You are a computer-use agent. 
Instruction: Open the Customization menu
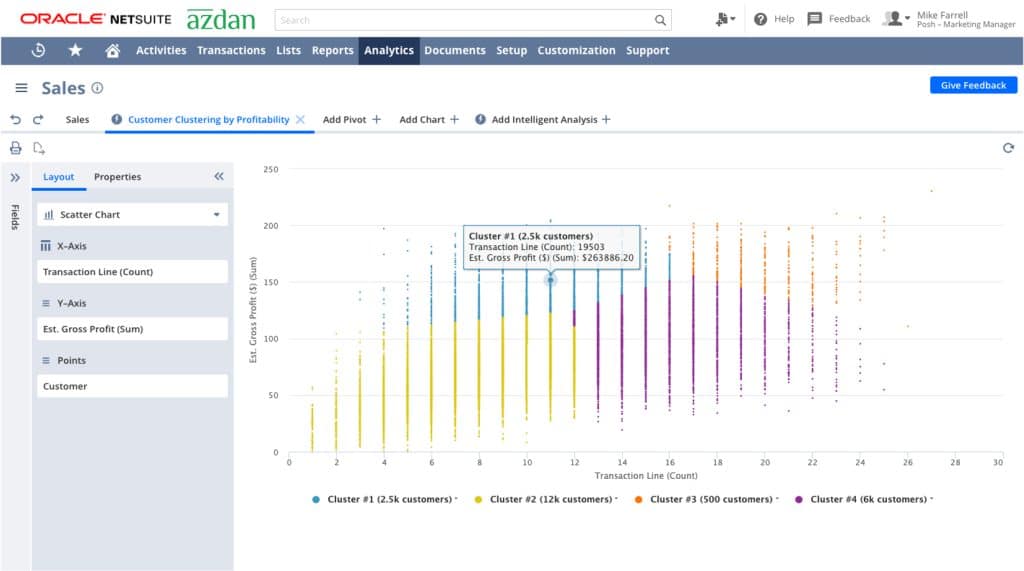(x=577, y=50)
